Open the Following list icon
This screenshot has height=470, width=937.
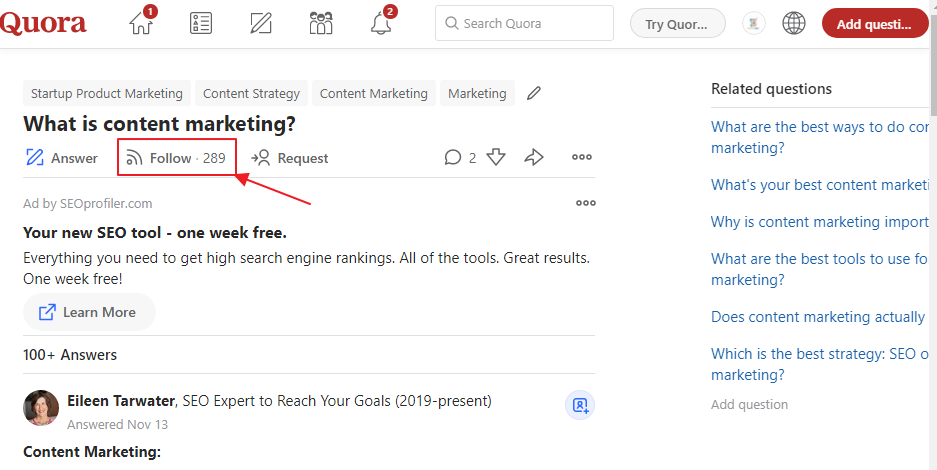pos(201,23)
